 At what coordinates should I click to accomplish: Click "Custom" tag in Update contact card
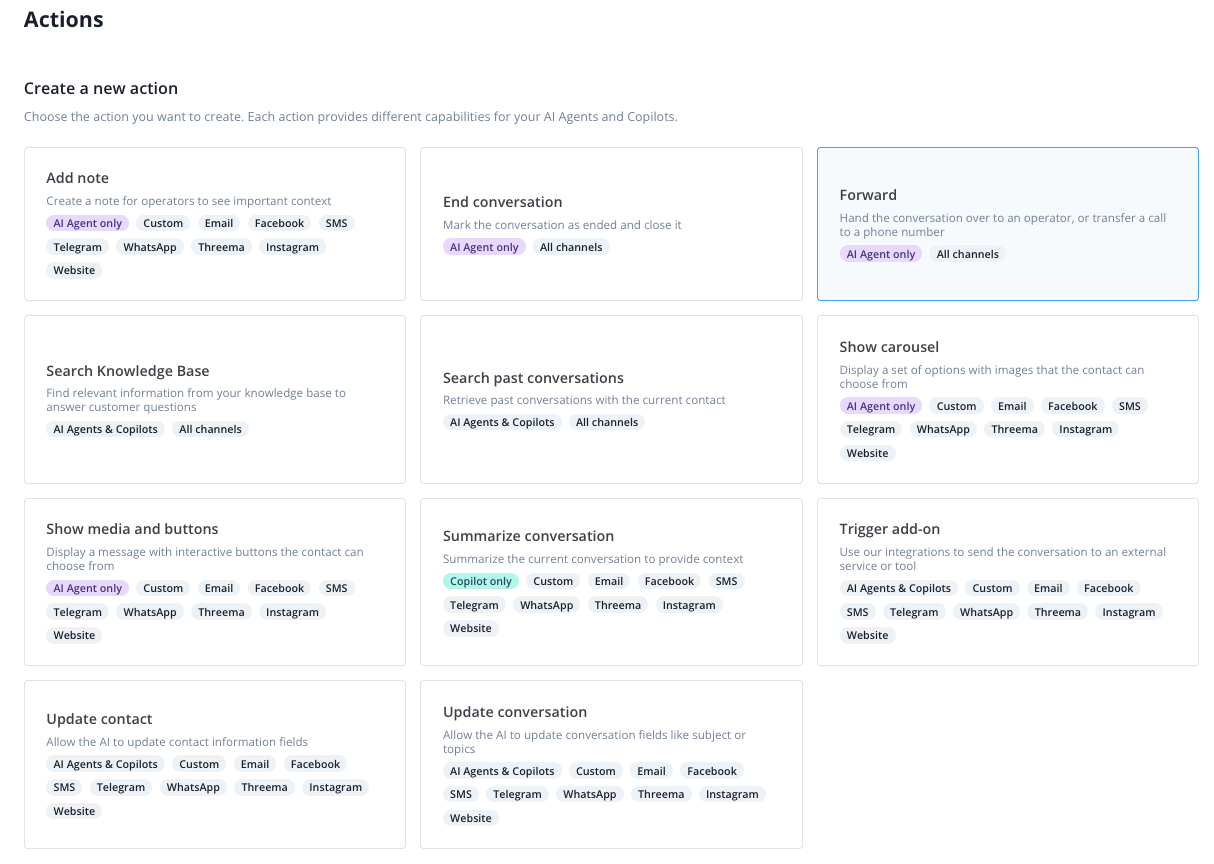[199, 764]
